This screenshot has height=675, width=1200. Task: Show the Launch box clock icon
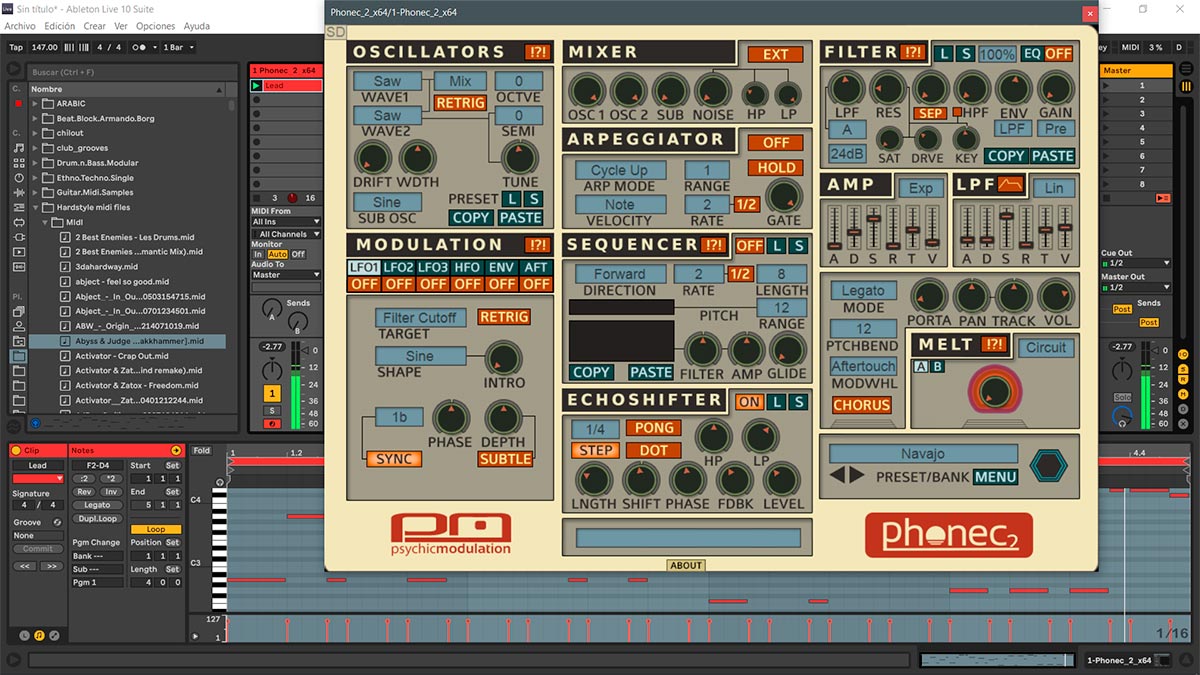pos(24,635)
